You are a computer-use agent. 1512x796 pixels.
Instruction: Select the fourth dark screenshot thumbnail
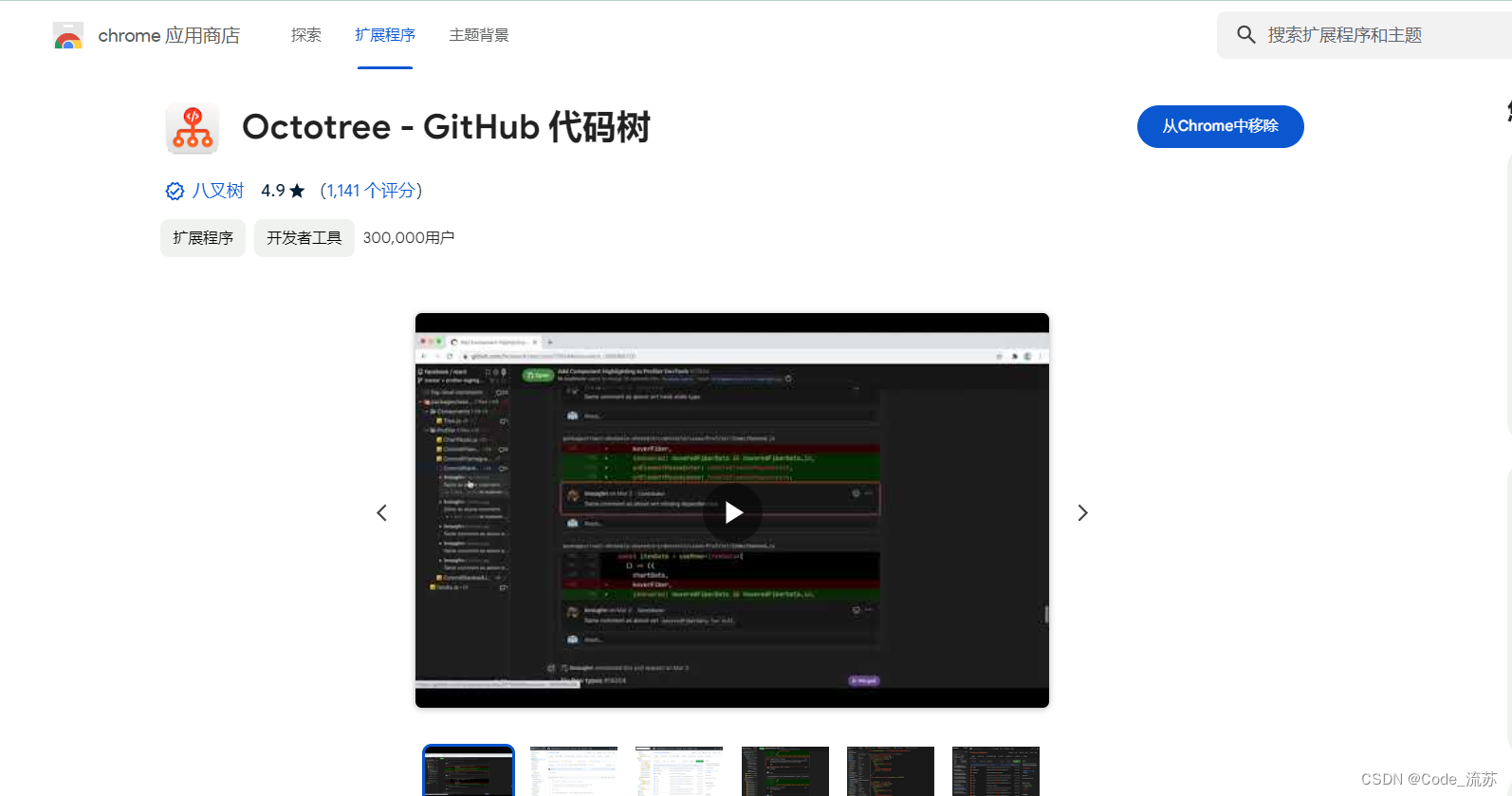pyautogui.click(x=785, y=771)
